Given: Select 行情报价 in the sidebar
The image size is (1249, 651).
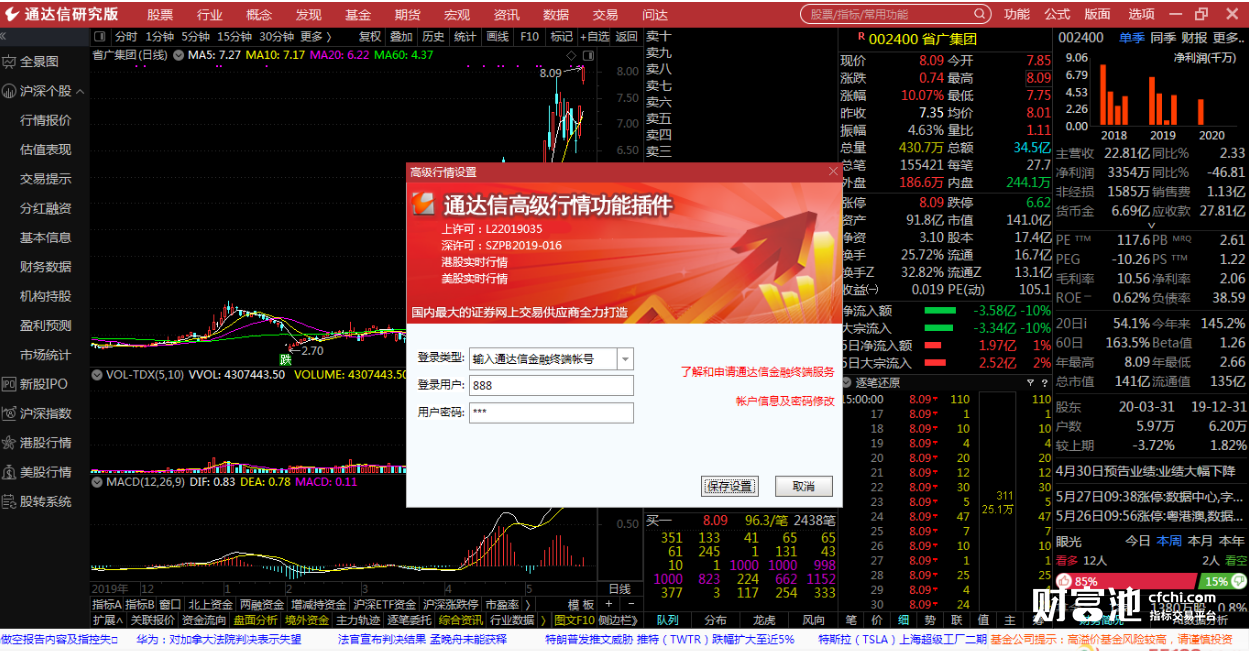Looking at the screenshot, I should (46, 120).
